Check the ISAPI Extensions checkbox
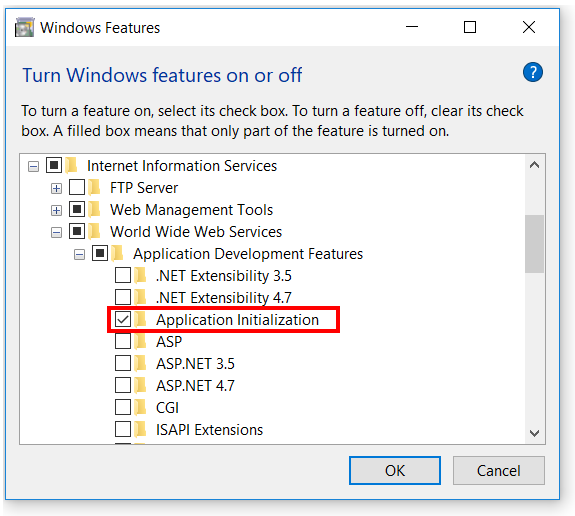The height and width of the screenshot is (516, 575). (x=123, y=429)
